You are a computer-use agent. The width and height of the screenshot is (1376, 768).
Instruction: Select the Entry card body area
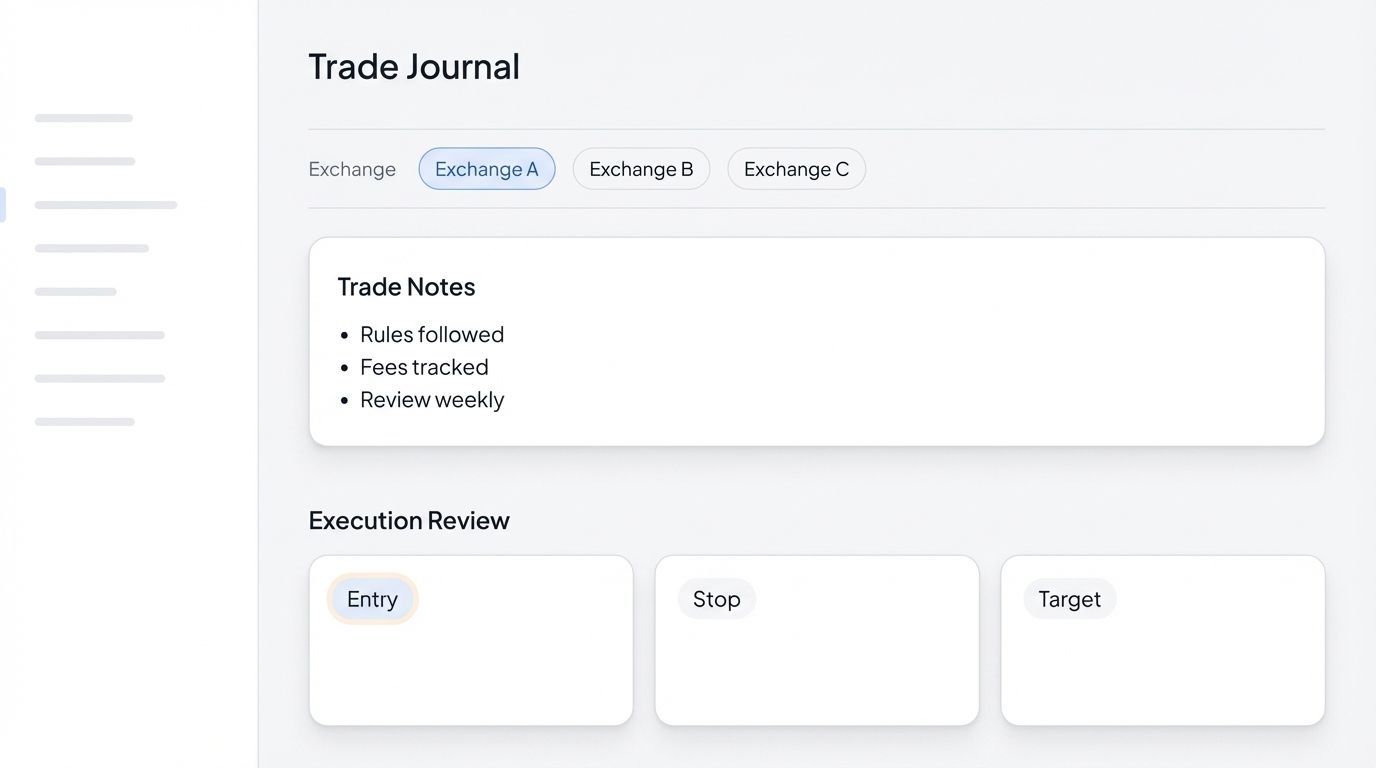[471, 670]
